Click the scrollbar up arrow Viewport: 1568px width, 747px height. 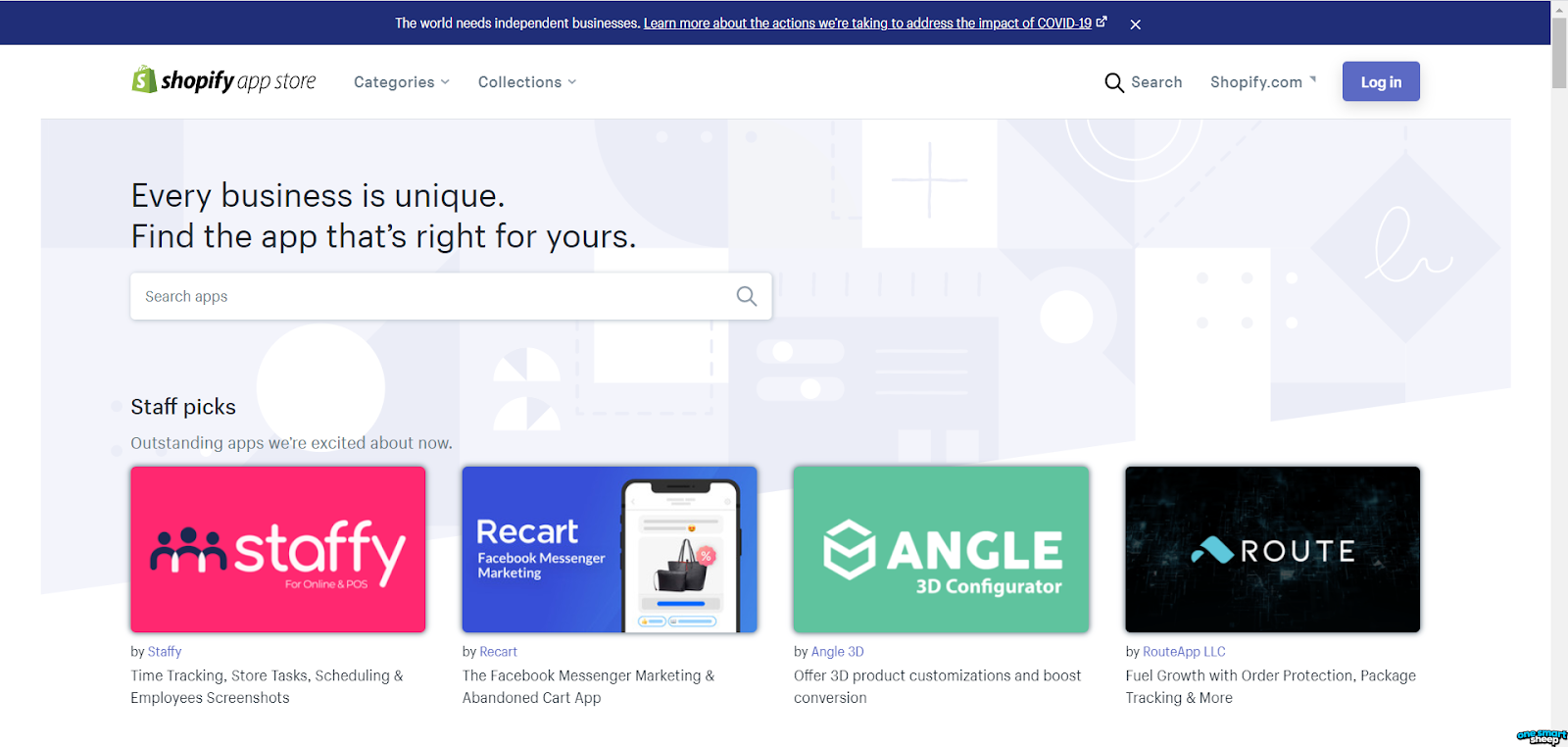coord(1559,8)
